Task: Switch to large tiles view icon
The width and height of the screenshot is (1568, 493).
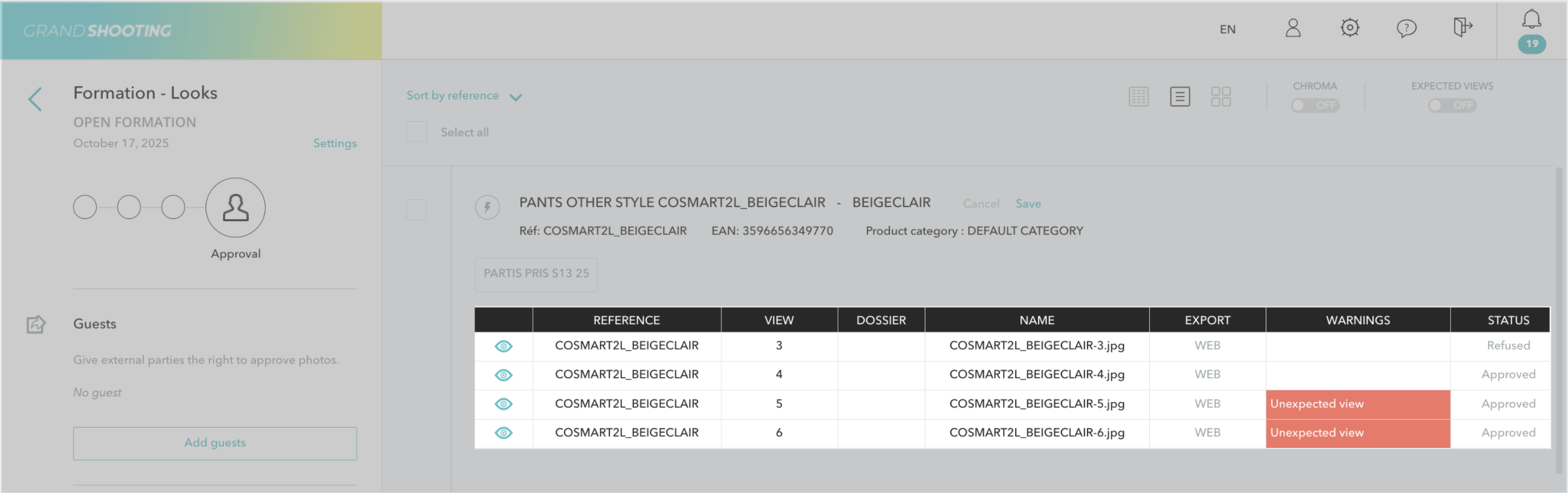Action: click(1221, 97)
